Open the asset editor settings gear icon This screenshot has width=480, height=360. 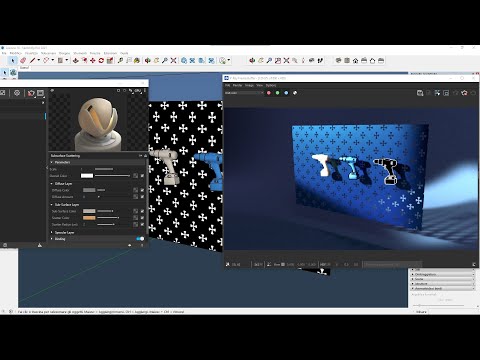[17, 93]
